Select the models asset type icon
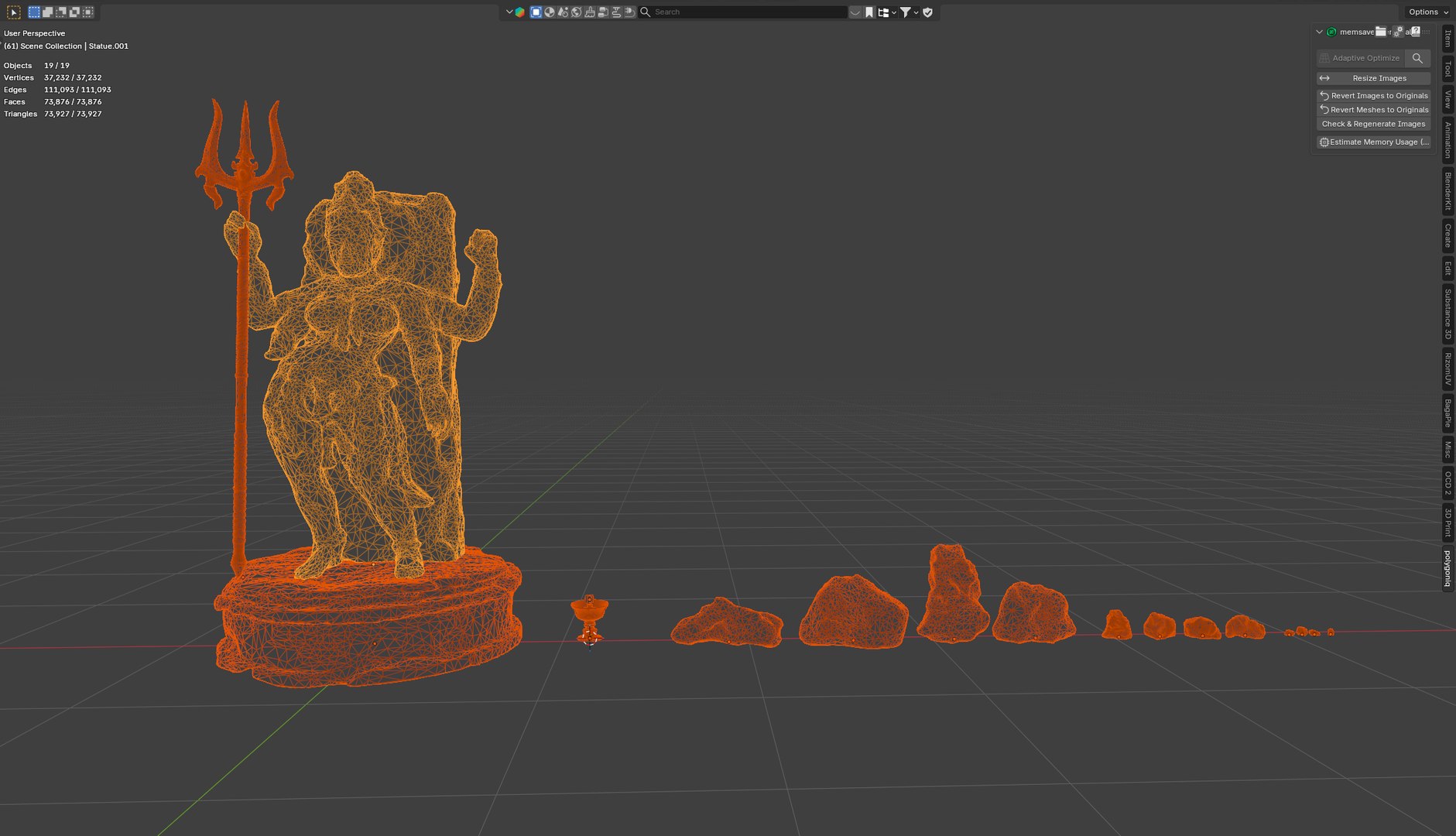The width and height of the screenshot is (1456, 836). [536, 12]
